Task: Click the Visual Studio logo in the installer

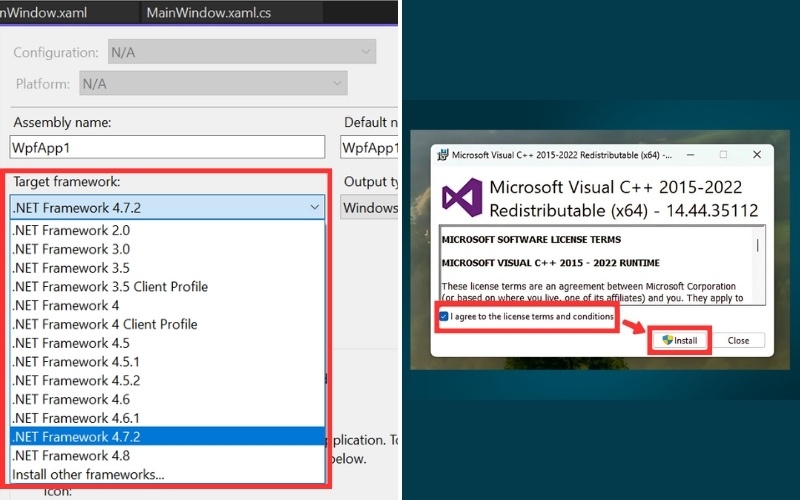Action: click(462, 197)
